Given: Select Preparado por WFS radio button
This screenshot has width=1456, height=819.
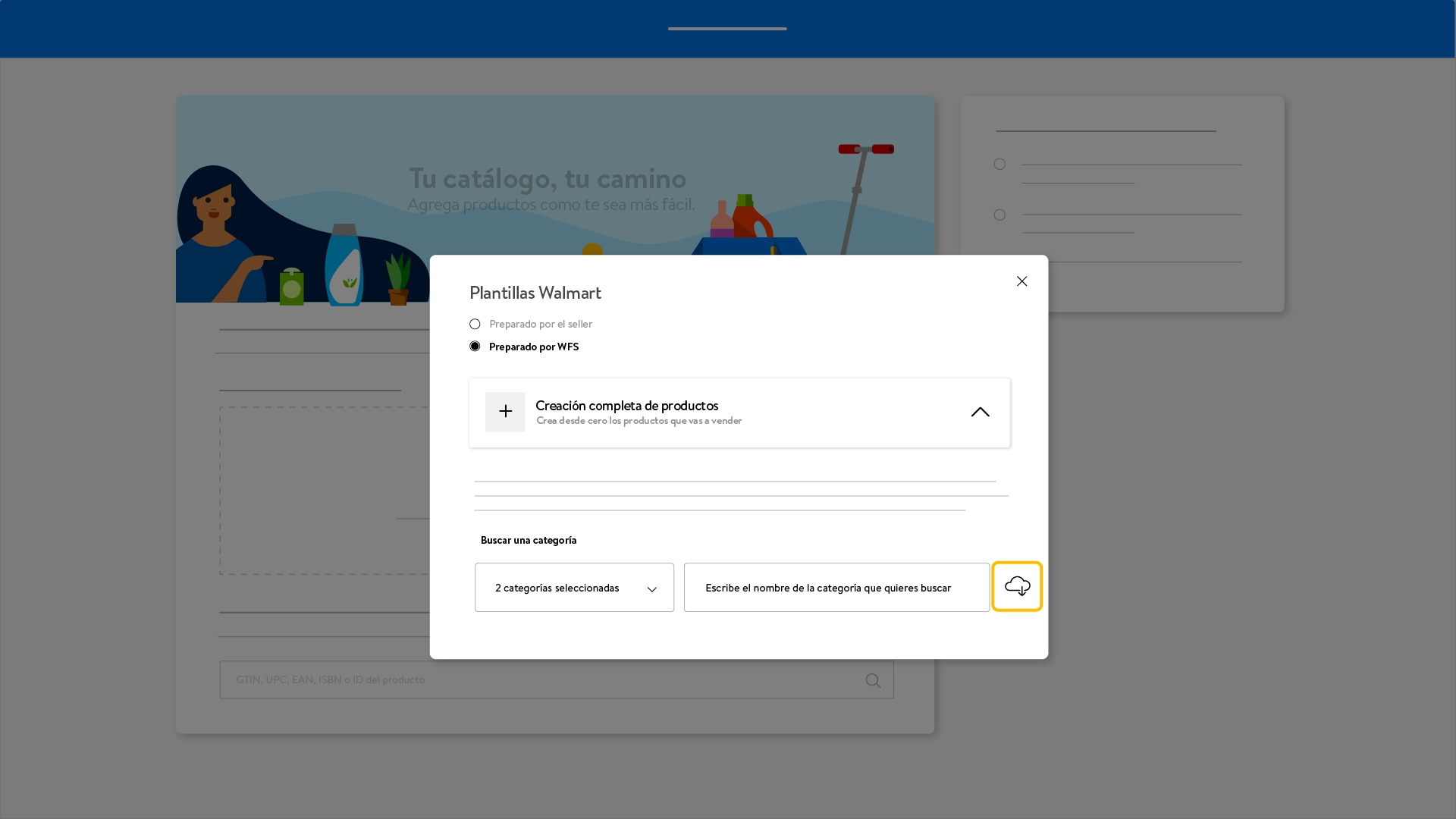Looking at the screenshot, I should tap(475, 347).
